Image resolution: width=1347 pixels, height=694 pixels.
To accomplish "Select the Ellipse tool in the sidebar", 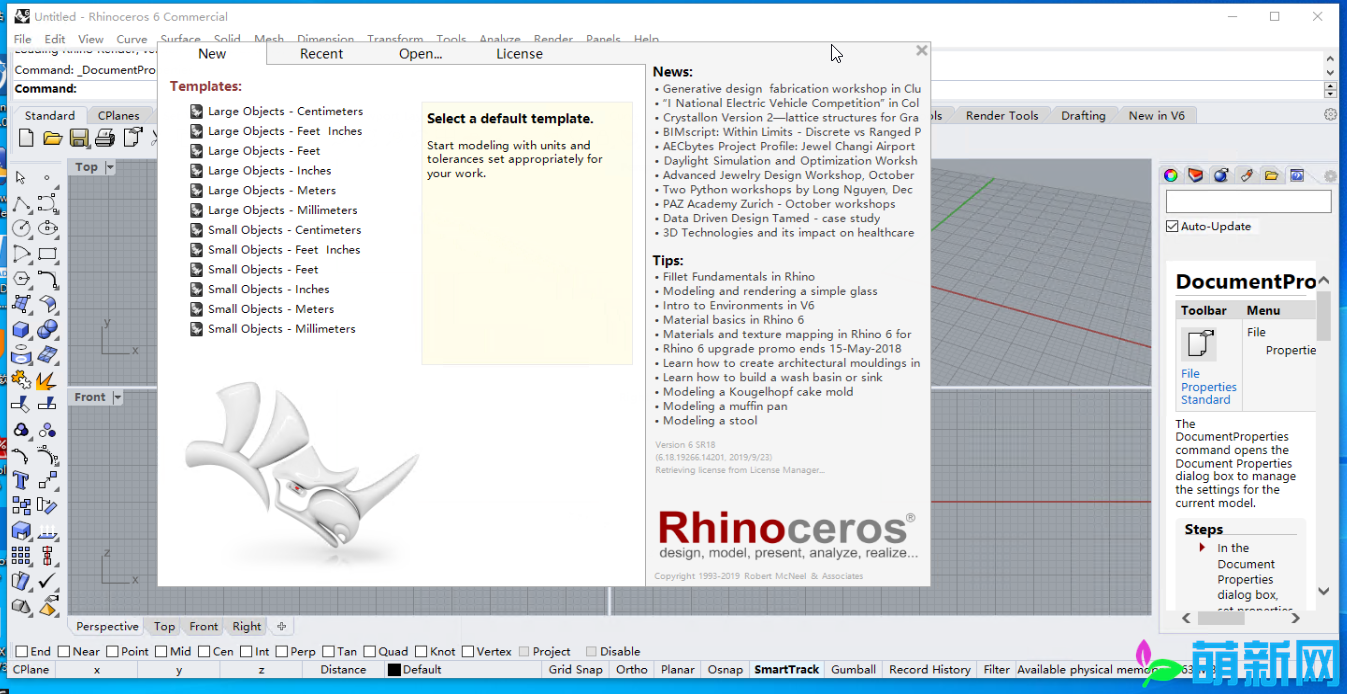I will 47,228.
